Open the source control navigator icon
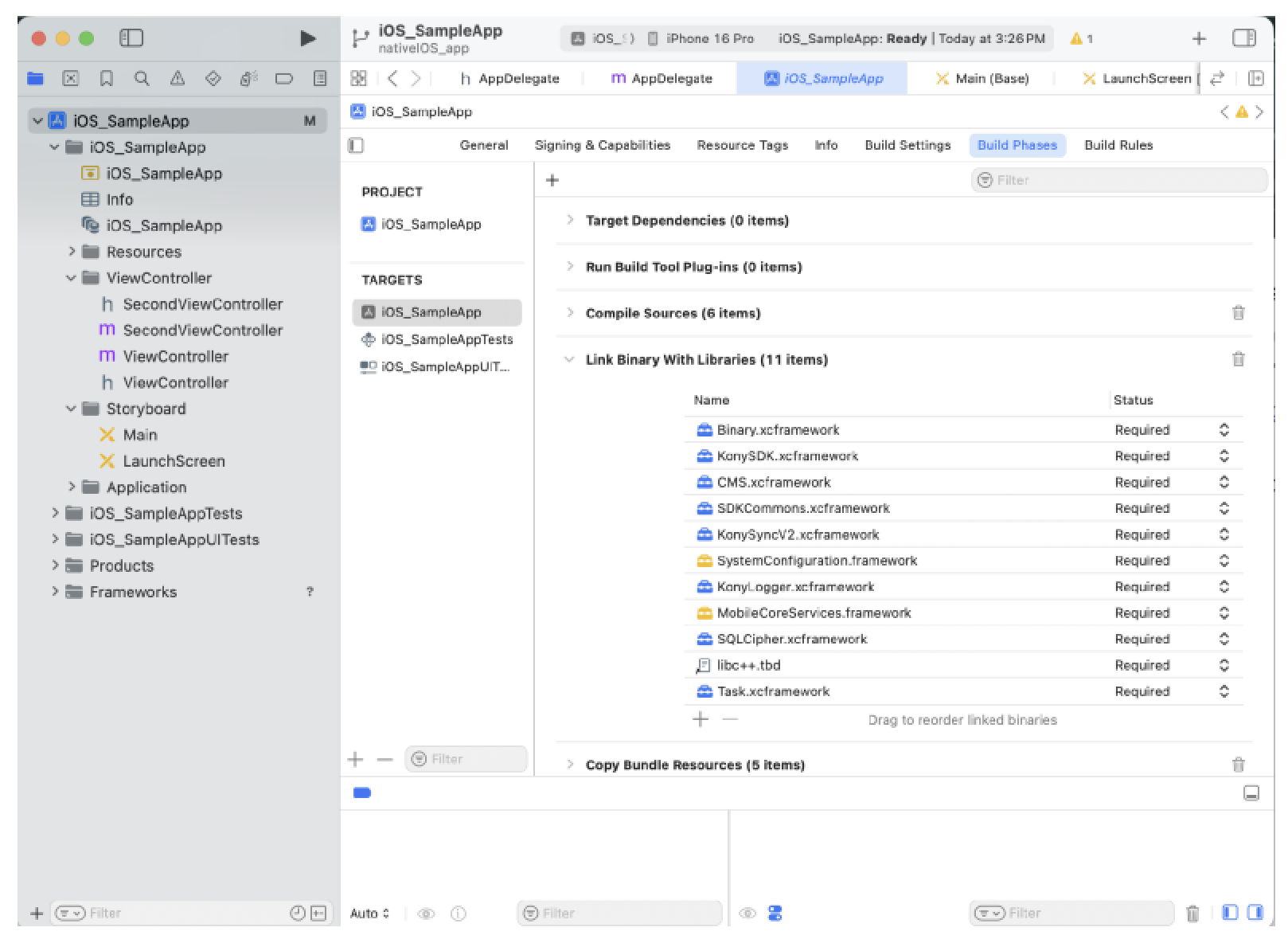1288x943 pixels. [71, 78]
